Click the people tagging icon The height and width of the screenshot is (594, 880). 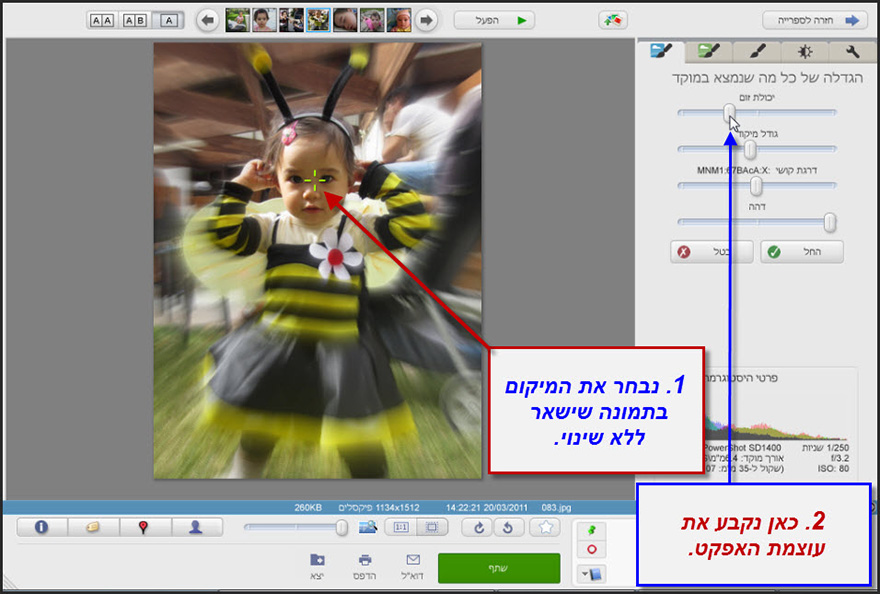pos(193,526)
